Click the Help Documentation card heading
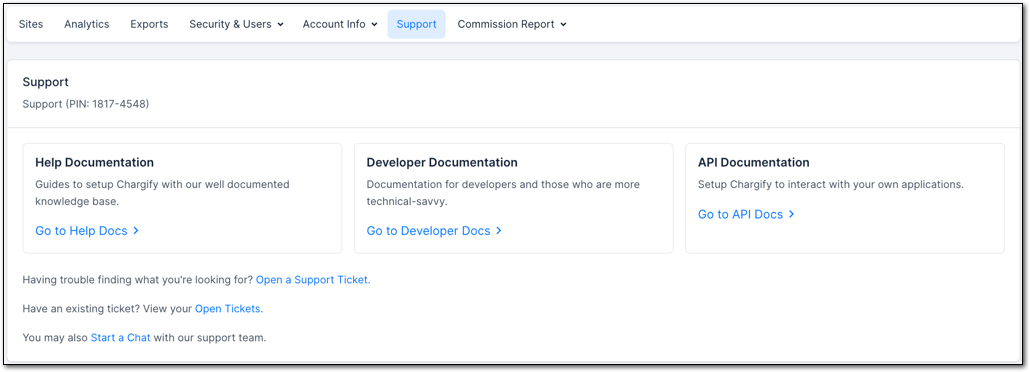Screen dimensions: 1030x372 (x=95, y=162)
